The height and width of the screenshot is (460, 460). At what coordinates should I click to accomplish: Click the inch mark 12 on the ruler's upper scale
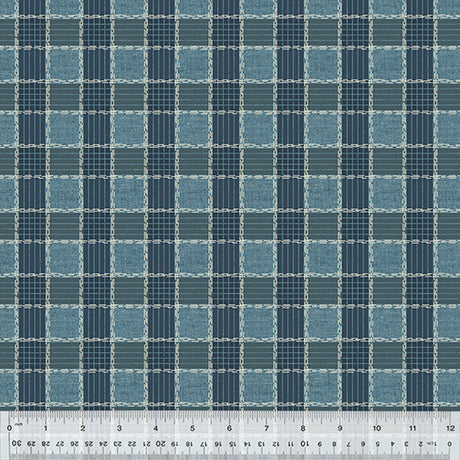(451, 428)
